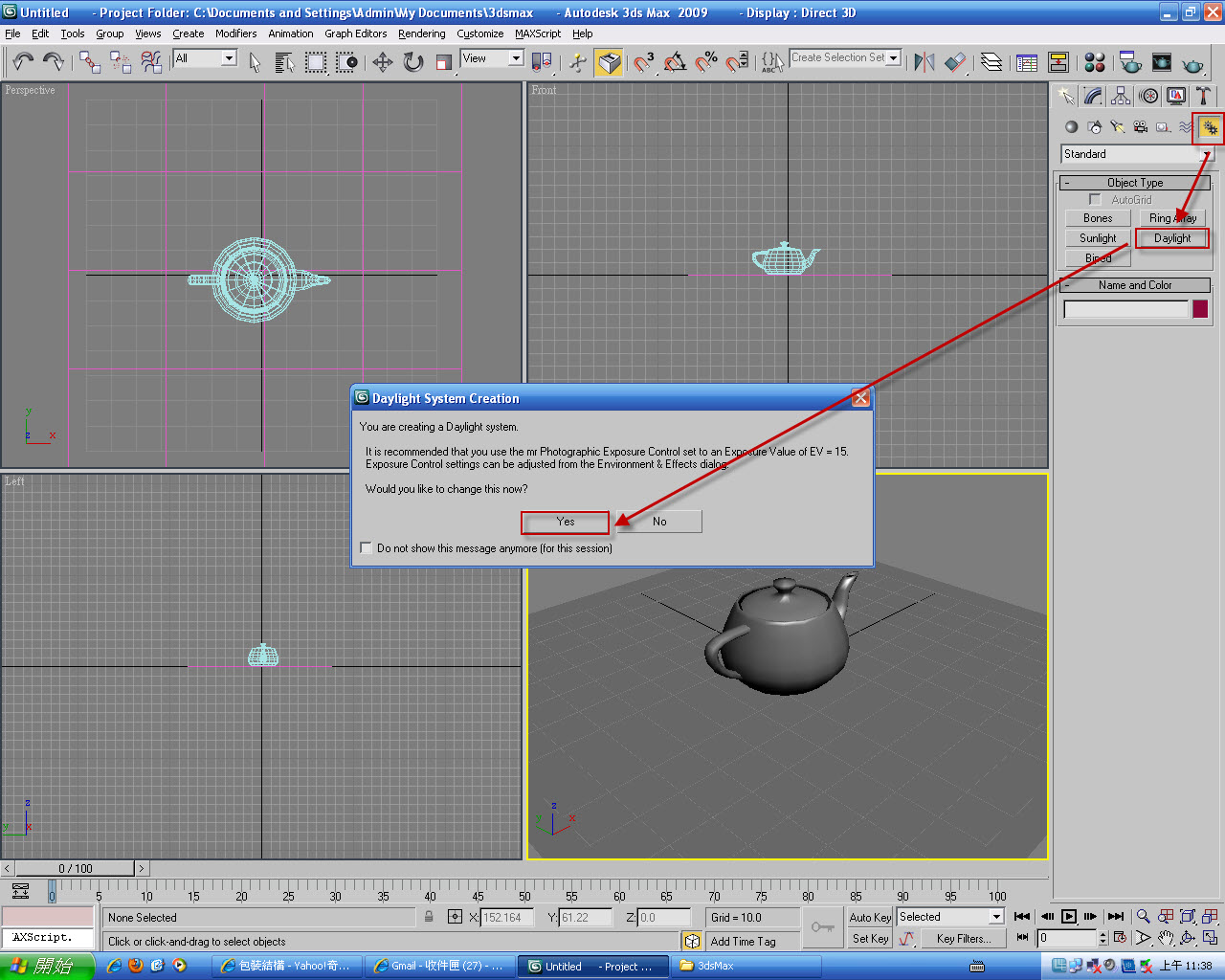1225x980 pixels.
Task: Toggle the selection lock padlock icon
Action: (429, 917)
